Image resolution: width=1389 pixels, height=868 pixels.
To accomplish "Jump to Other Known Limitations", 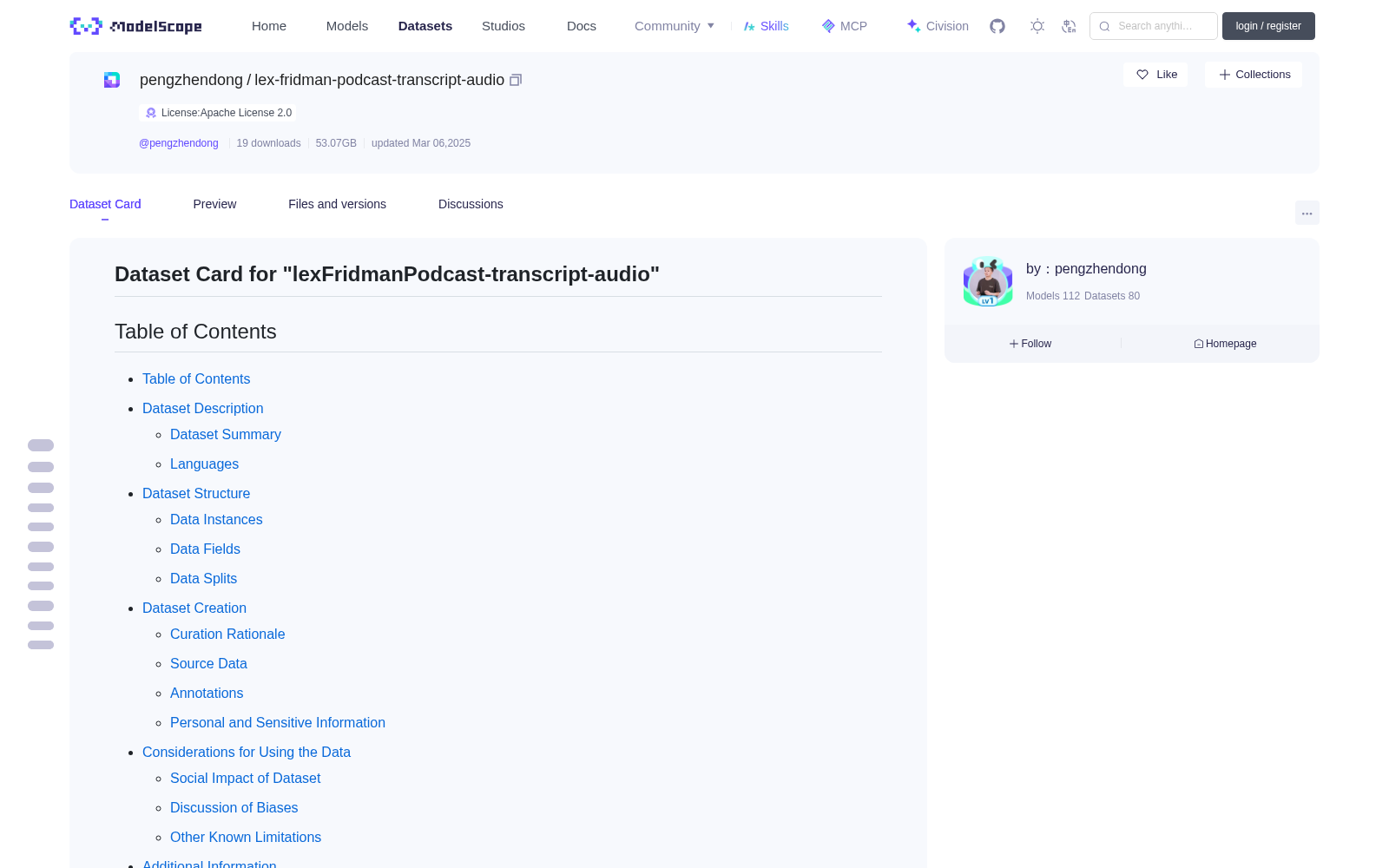I will click(x=246, y=837).
